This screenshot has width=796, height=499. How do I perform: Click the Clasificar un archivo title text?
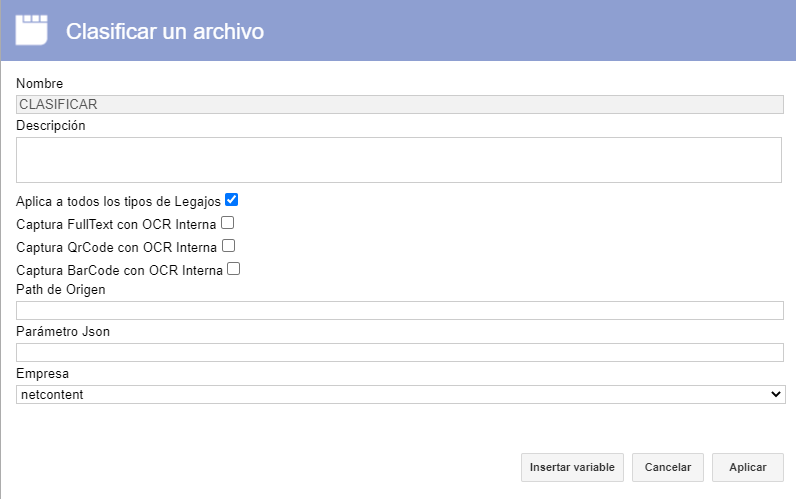click(x=165, y=31)
